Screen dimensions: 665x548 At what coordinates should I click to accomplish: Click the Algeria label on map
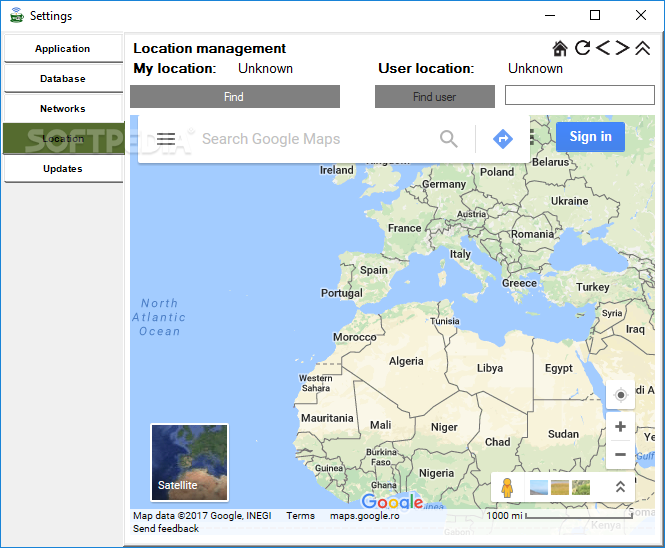click(x=406, y=361)
